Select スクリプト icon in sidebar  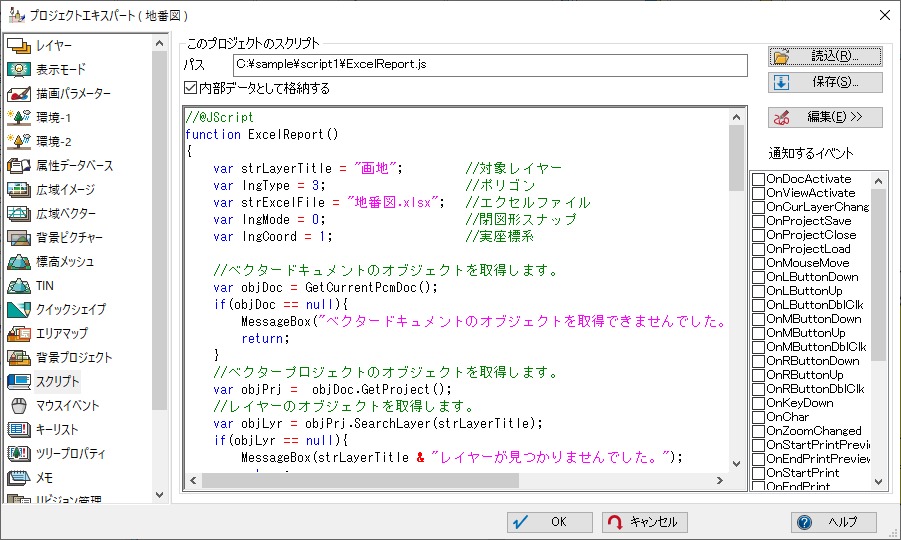tap(19, 381)
